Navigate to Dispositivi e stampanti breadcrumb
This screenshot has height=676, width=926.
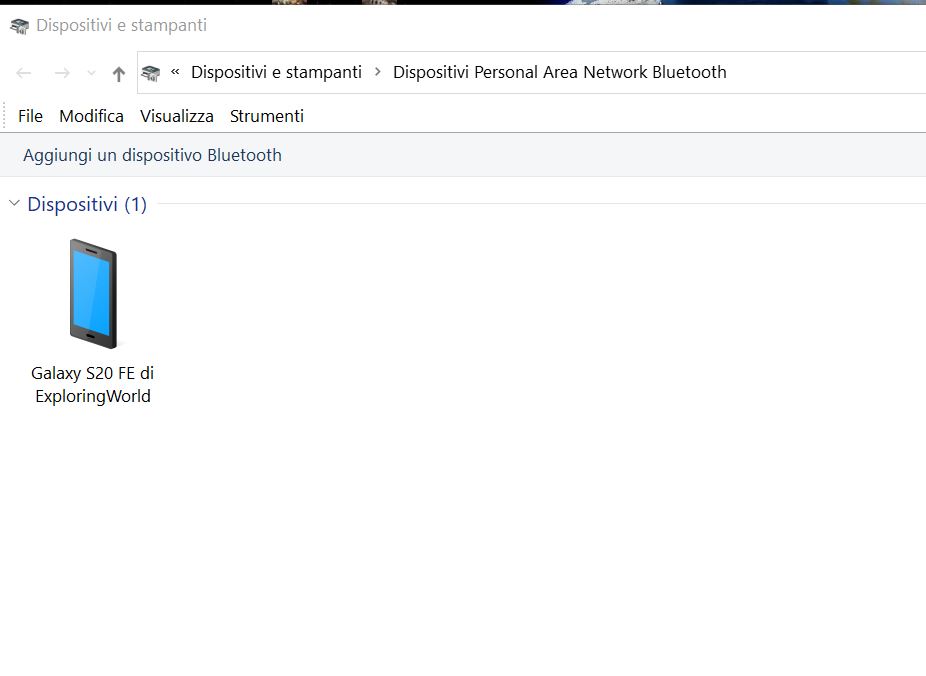click(276, 72)
